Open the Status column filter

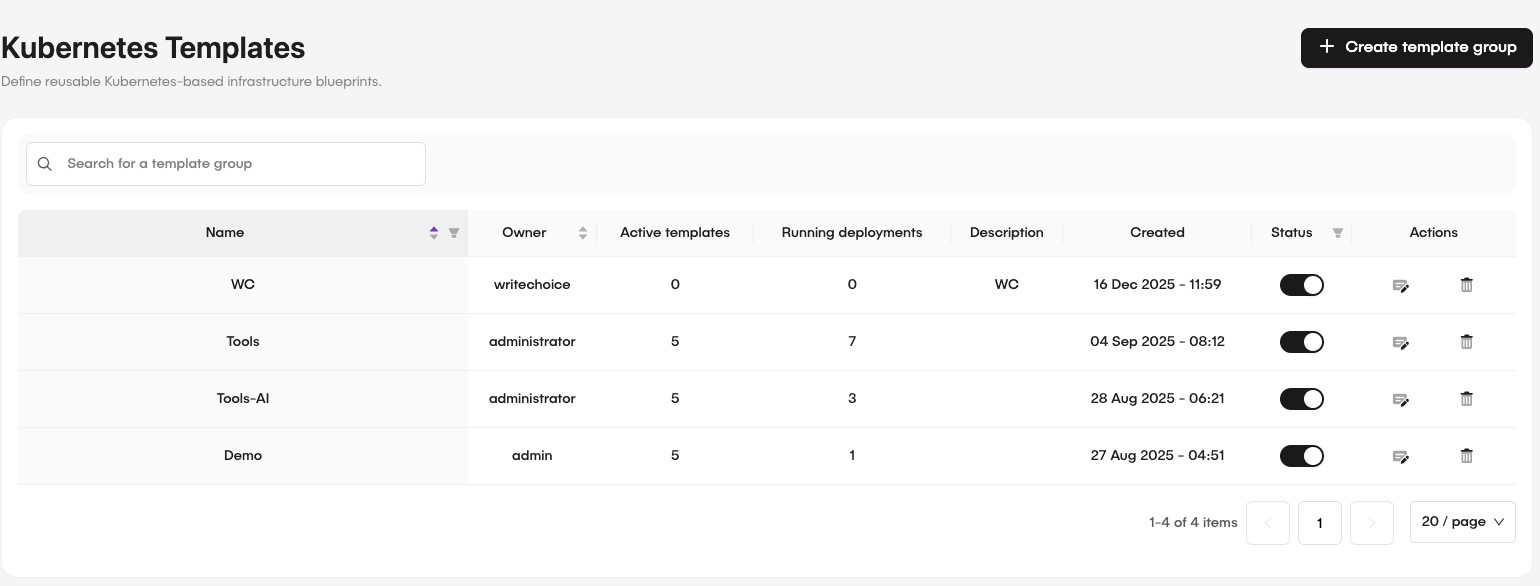[x=1337, y=233]
